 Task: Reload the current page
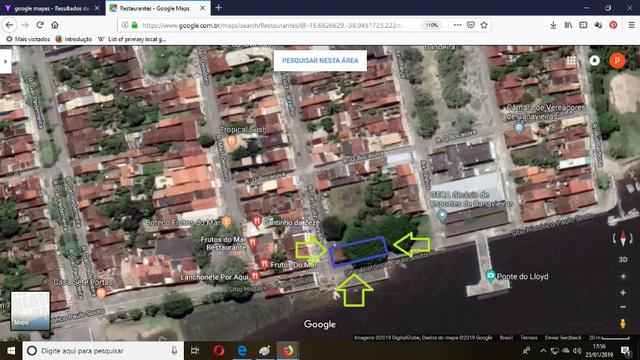tap(40, 25)
